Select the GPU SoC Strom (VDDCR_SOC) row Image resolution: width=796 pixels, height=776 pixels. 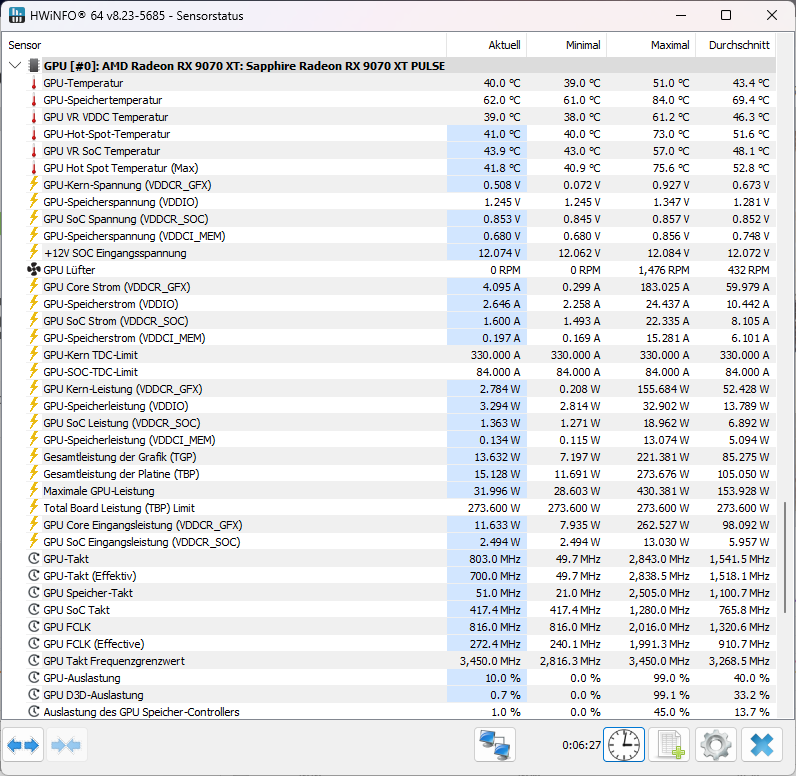(401, 321)
